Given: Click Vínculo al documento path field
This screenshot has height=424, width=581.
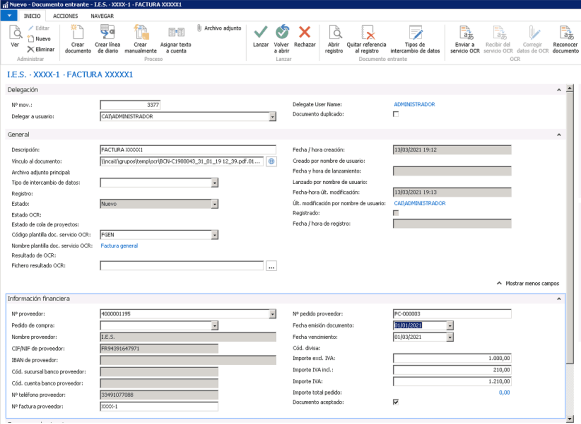Looking at the screenshot, I should [x=182, y=161].
